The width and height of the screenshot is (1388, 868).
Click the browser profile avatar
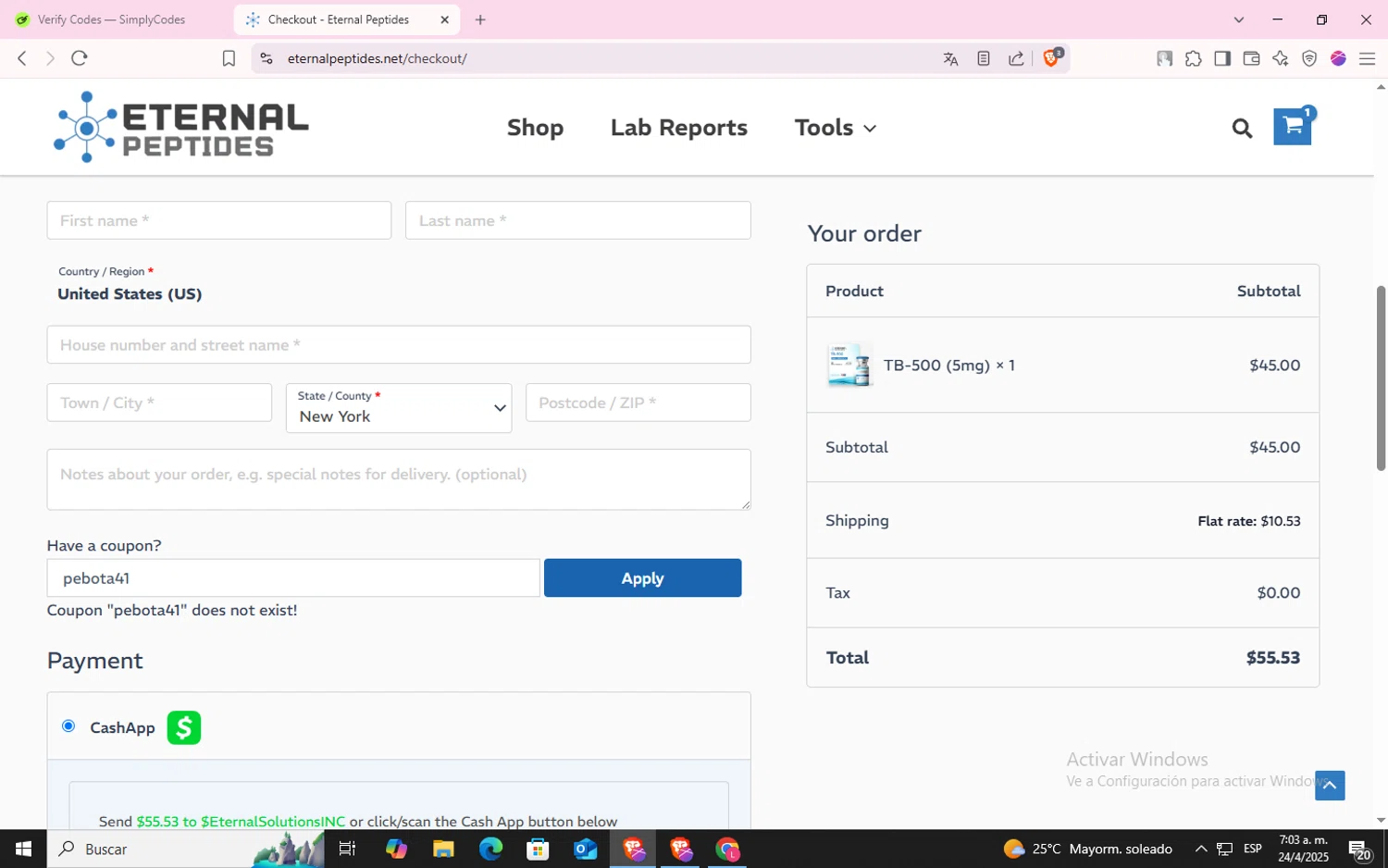click(1338, 58)
